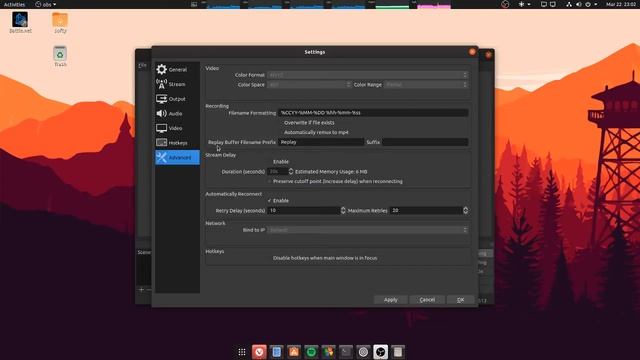
Task: Click the Maximum Retries stepper arrows
Action: coord(465,211)
